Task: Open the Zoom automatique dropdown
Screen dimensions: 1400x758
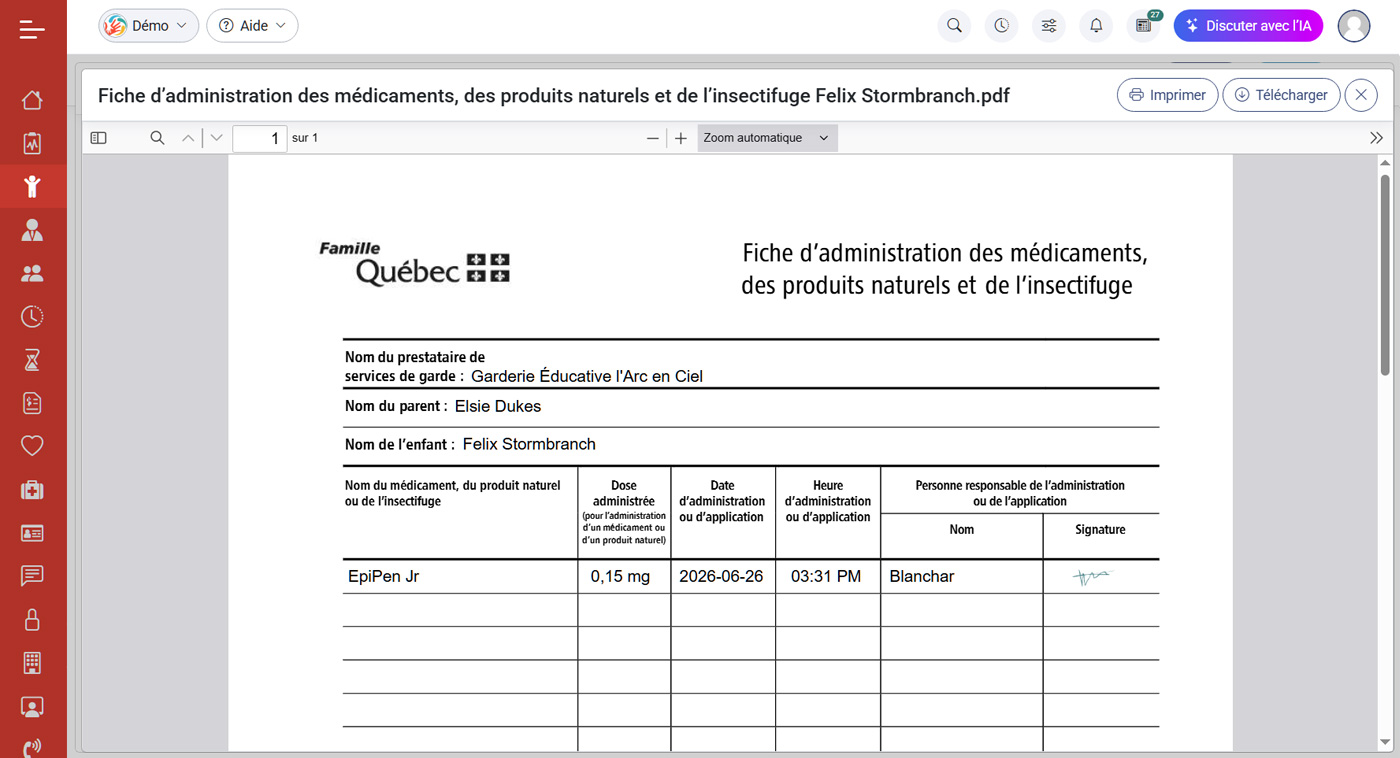Action: point(767,138)
